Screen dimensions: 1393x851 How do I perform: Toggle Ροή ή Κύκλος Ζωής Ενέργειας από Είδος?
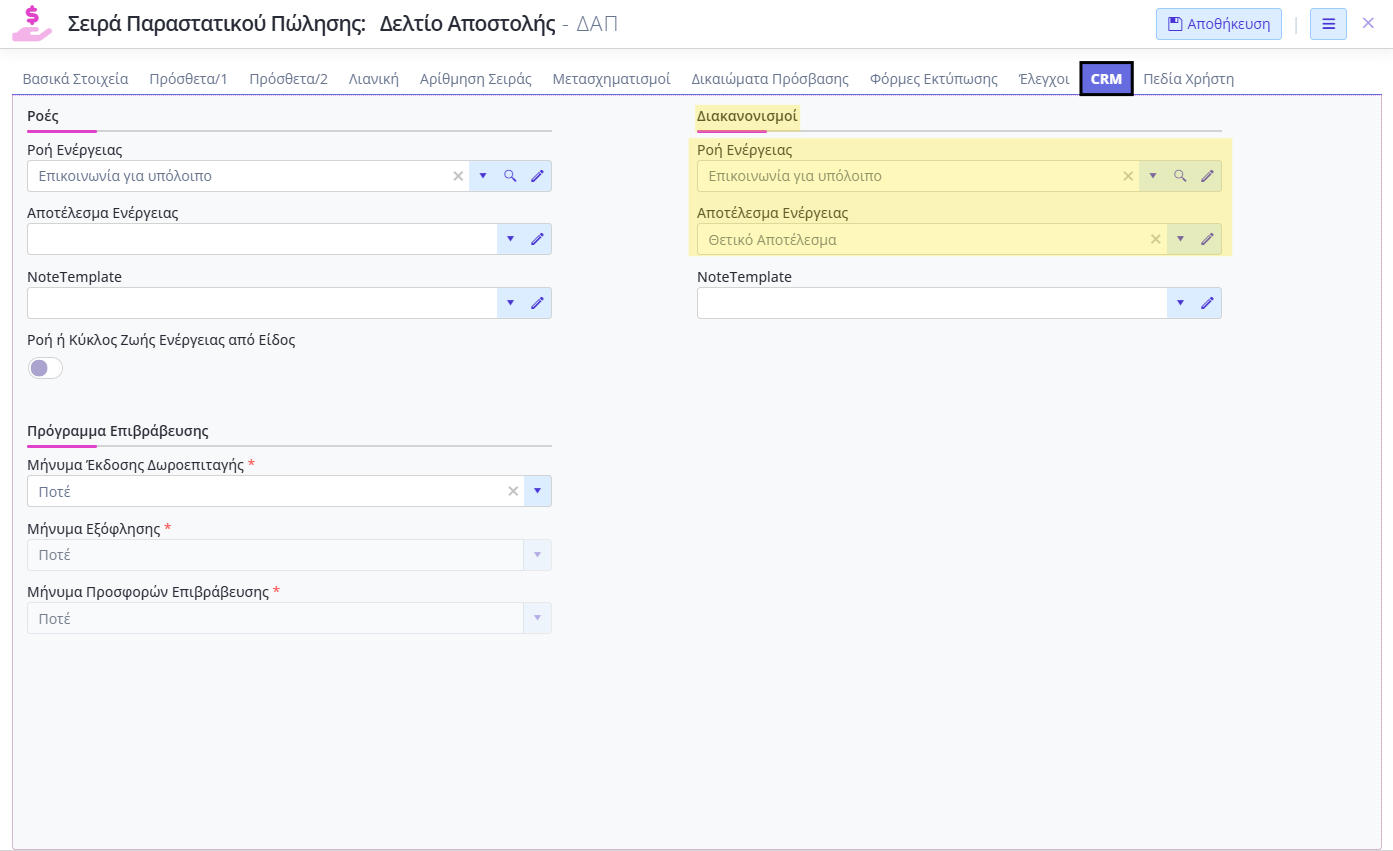tap(45, 368)
